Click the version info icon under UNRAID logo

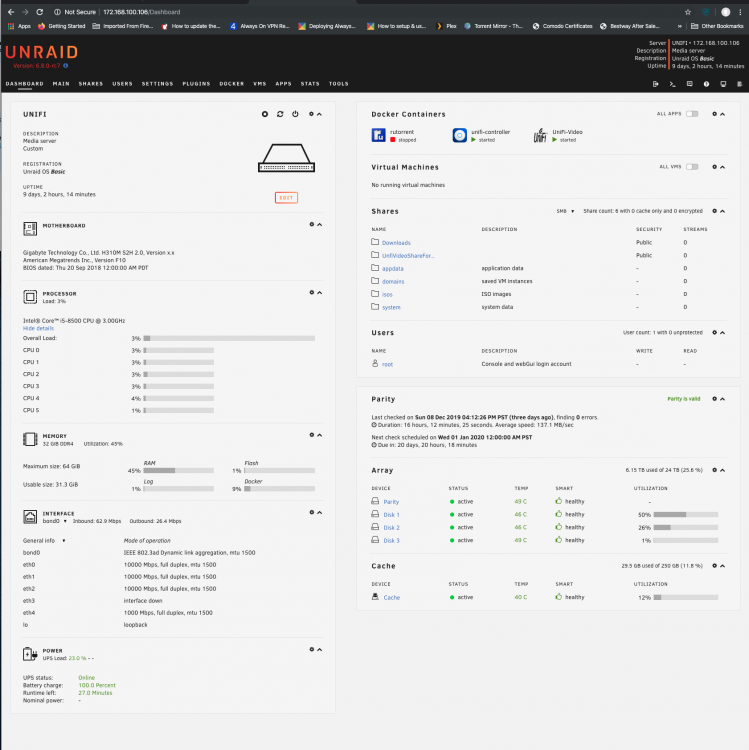66,66
